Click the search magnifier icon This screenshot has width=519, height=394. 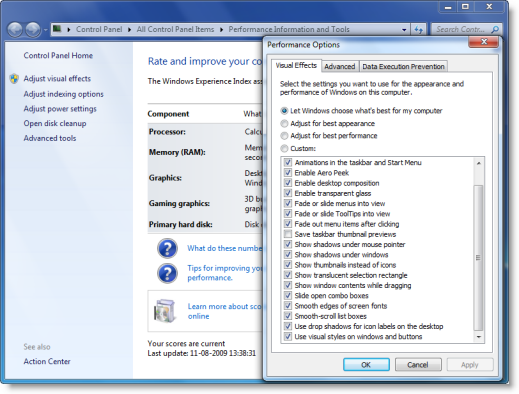495,30
